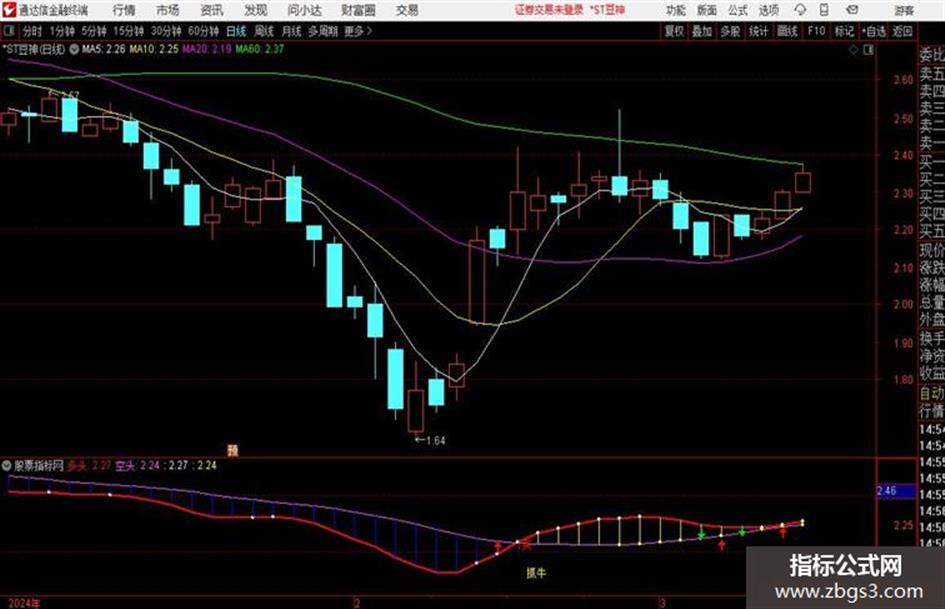Click the 预 marker below the main chart
This screenshot has height=609, width=945.
pos(233,450)
